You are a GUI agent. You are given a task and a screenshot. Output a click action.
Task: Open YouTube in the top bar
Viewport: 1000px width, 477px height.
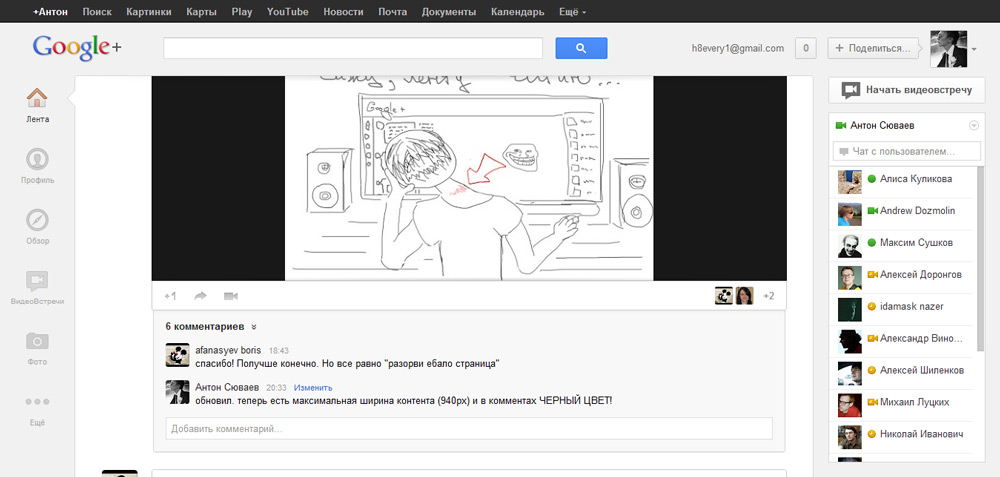coord(288,11)
